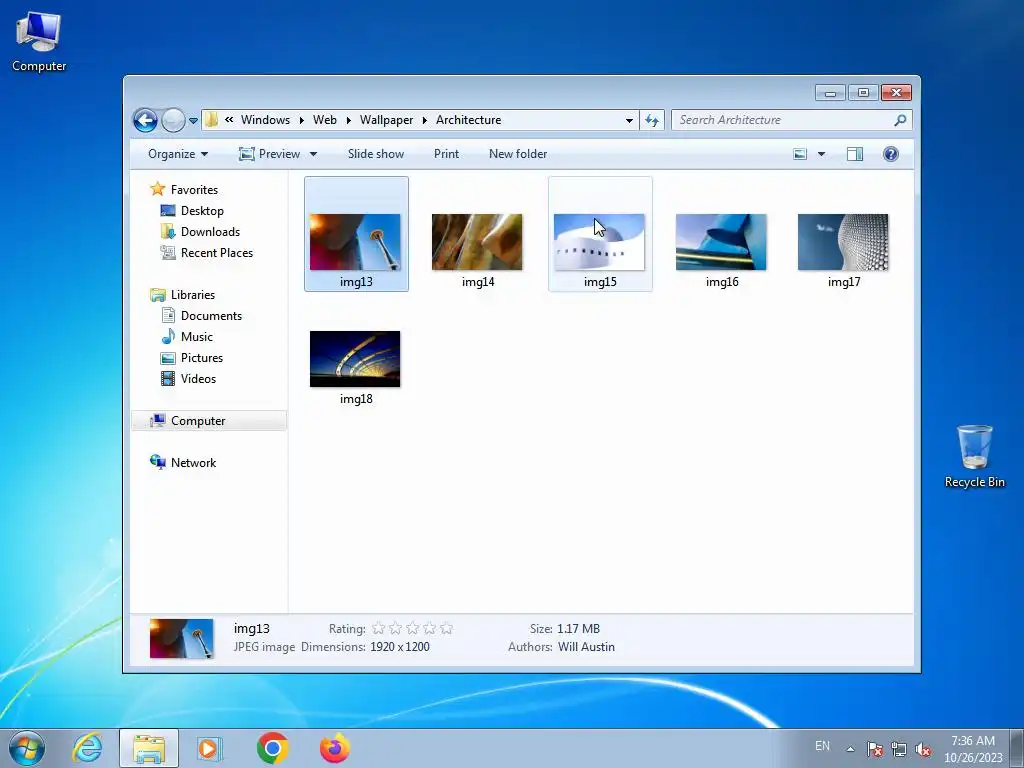
Task: Select the img17 thumbnail
Action: point(843,242)
